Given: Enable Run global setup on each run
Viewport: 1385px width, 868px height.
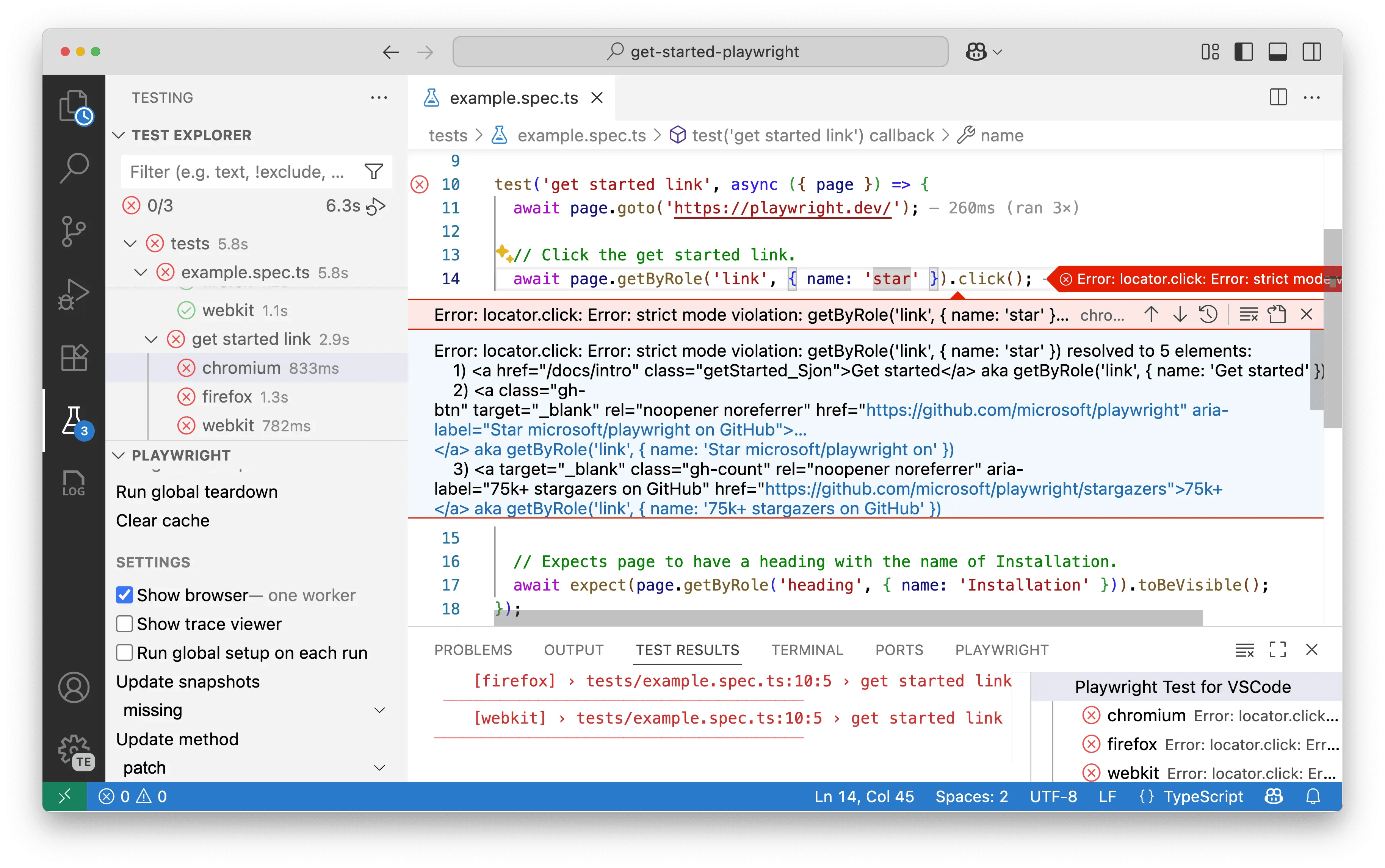Looking at the screenshot, I should click(x=124, y=653).
